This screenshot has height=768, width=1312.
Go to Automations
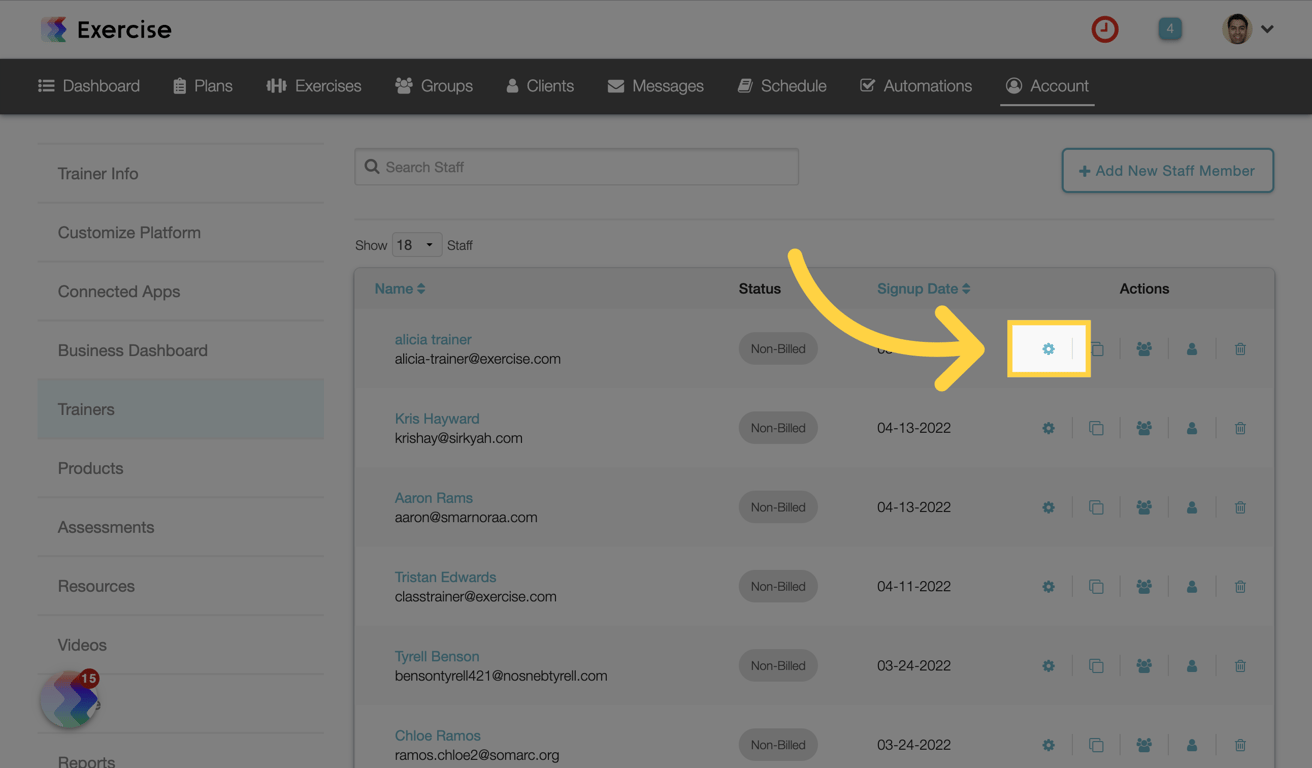tap(916, 86)
